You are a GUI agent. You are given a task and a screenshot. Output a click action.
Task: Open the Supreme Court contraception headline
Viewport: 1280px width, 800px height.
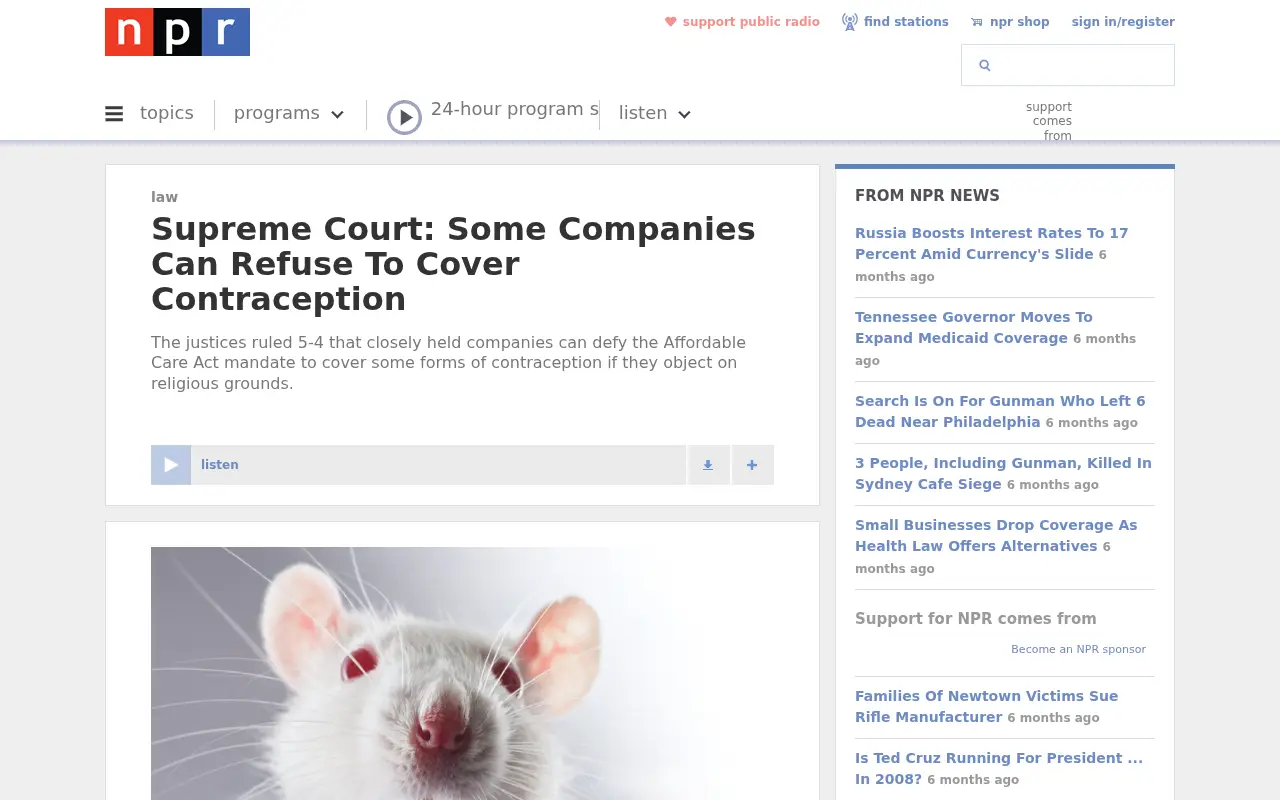click(x=453, y=264)
